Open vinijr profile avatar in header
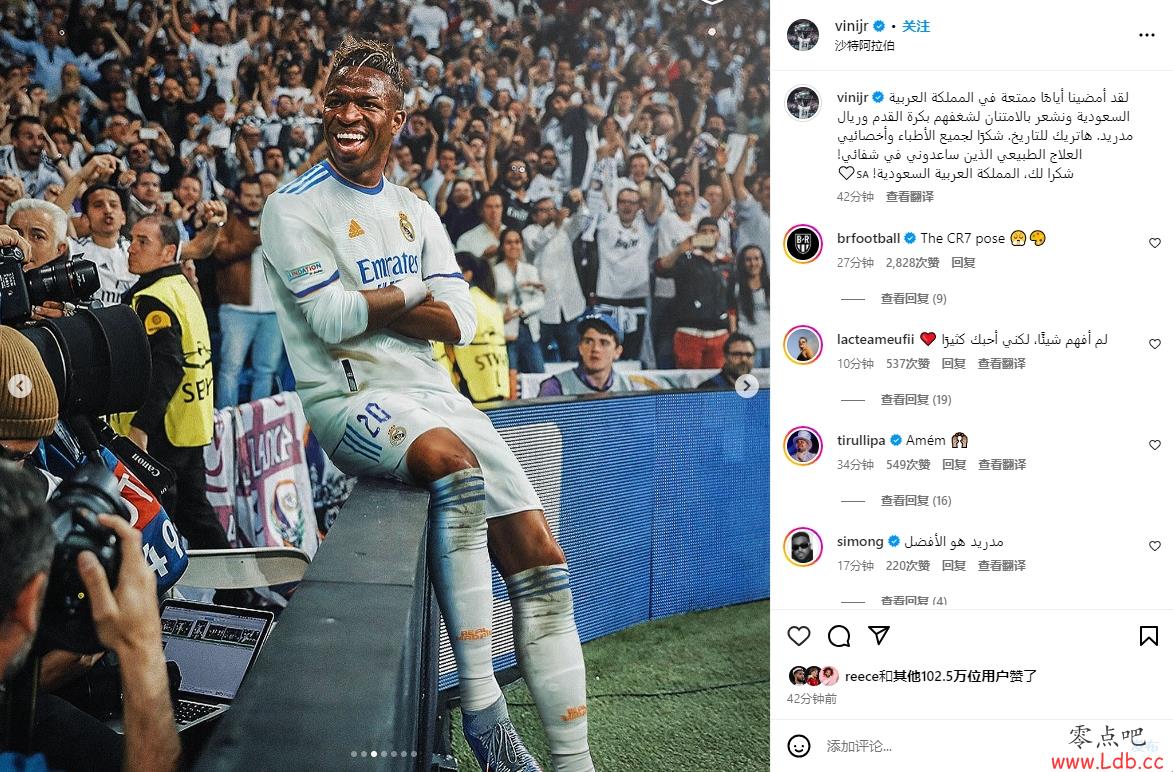Image resolution: width=1173 pixels, height=772 pixels. (x=803, y=34)
